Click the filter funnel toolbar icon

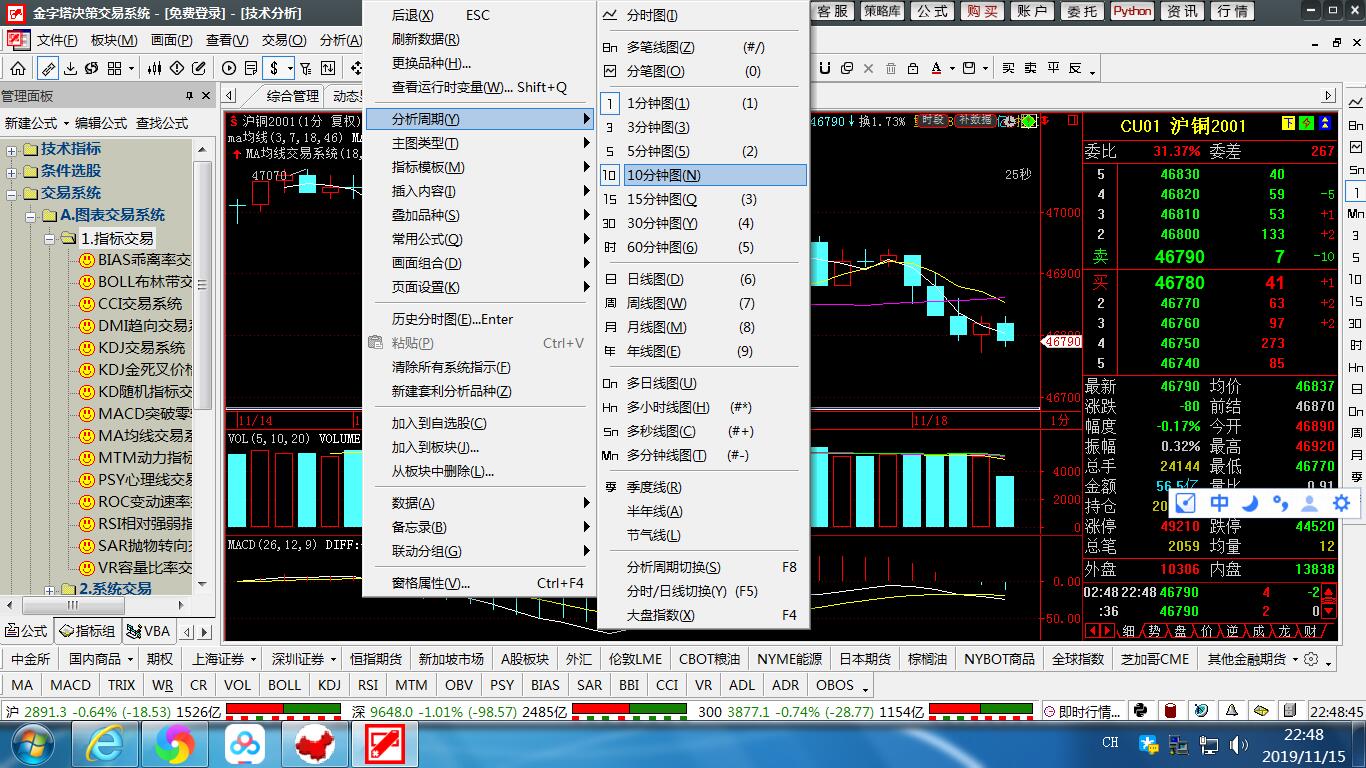(x=306, y=68)
